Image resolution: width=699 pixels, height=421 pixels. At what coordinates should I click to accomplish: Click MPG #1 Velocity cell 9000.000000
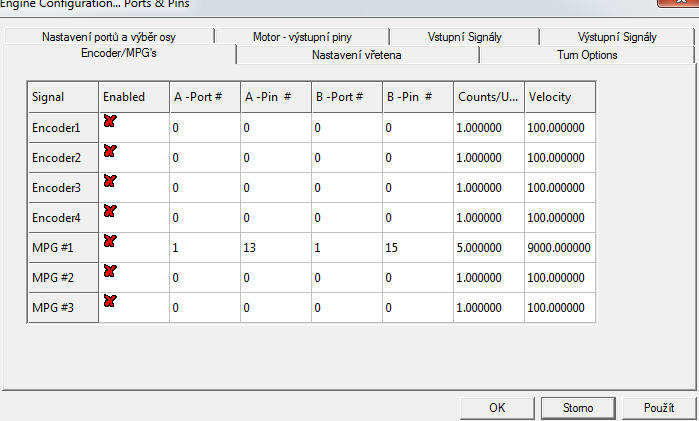559,248
